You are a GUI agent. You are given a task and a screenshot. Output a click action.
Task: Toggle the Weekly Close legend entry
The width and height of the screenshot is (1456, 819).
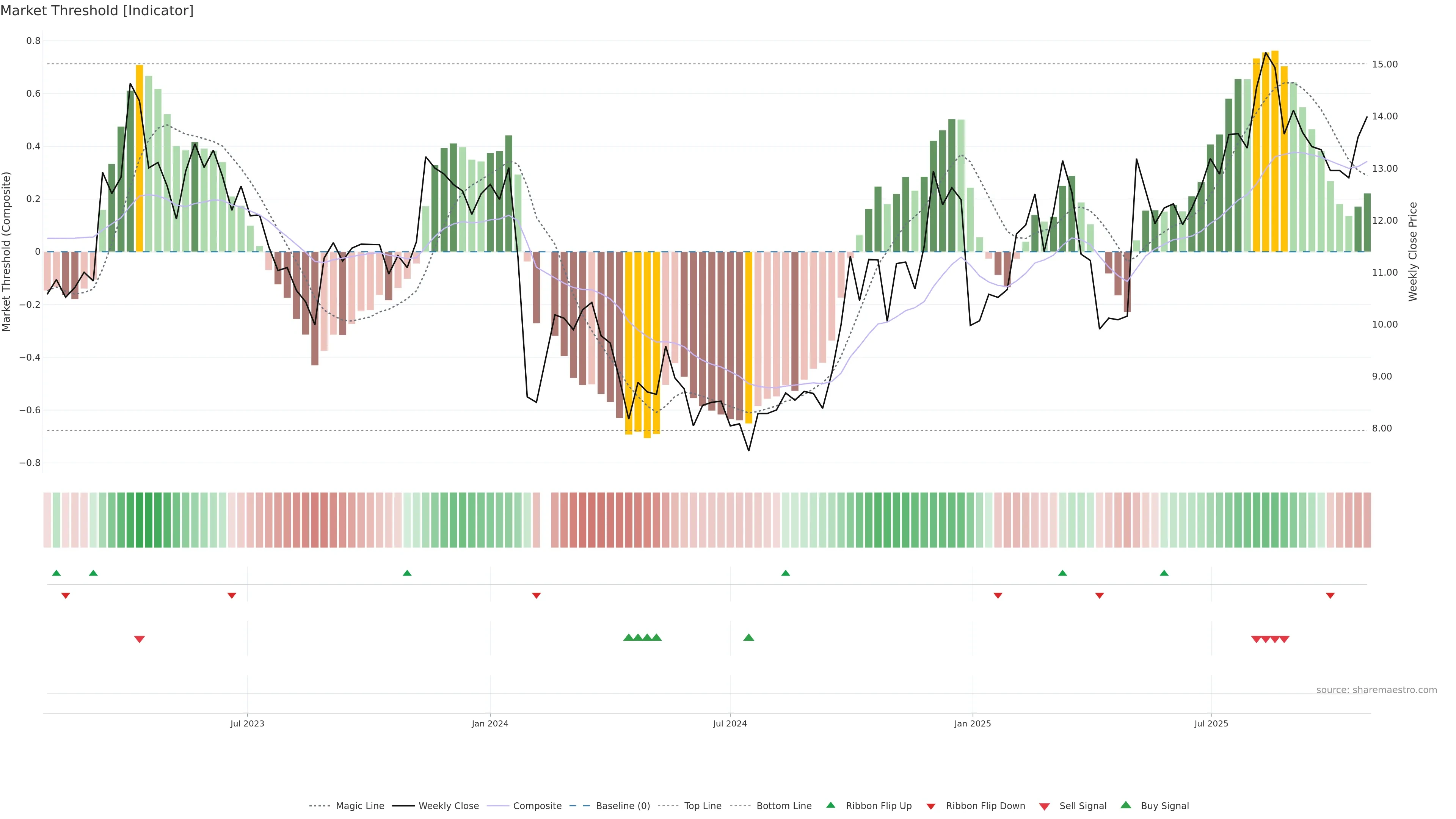tap(448, 806)
